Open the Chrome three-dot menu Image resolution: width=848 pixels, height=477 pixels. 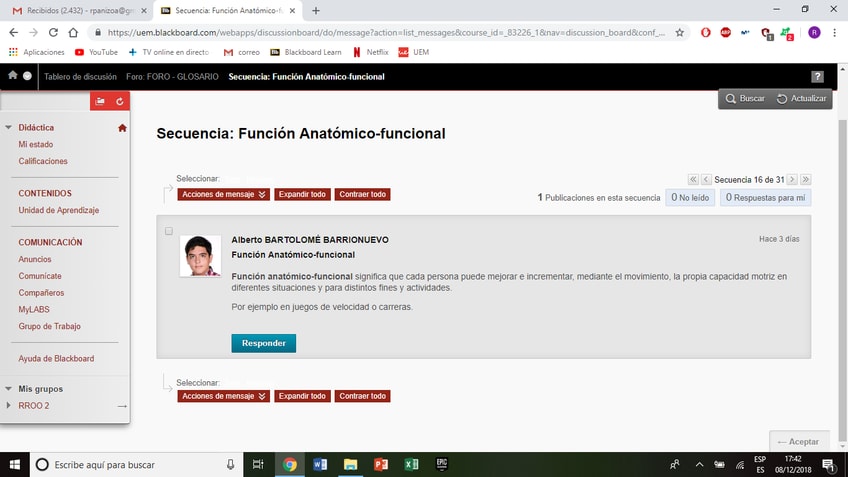[x=834, y=32]
